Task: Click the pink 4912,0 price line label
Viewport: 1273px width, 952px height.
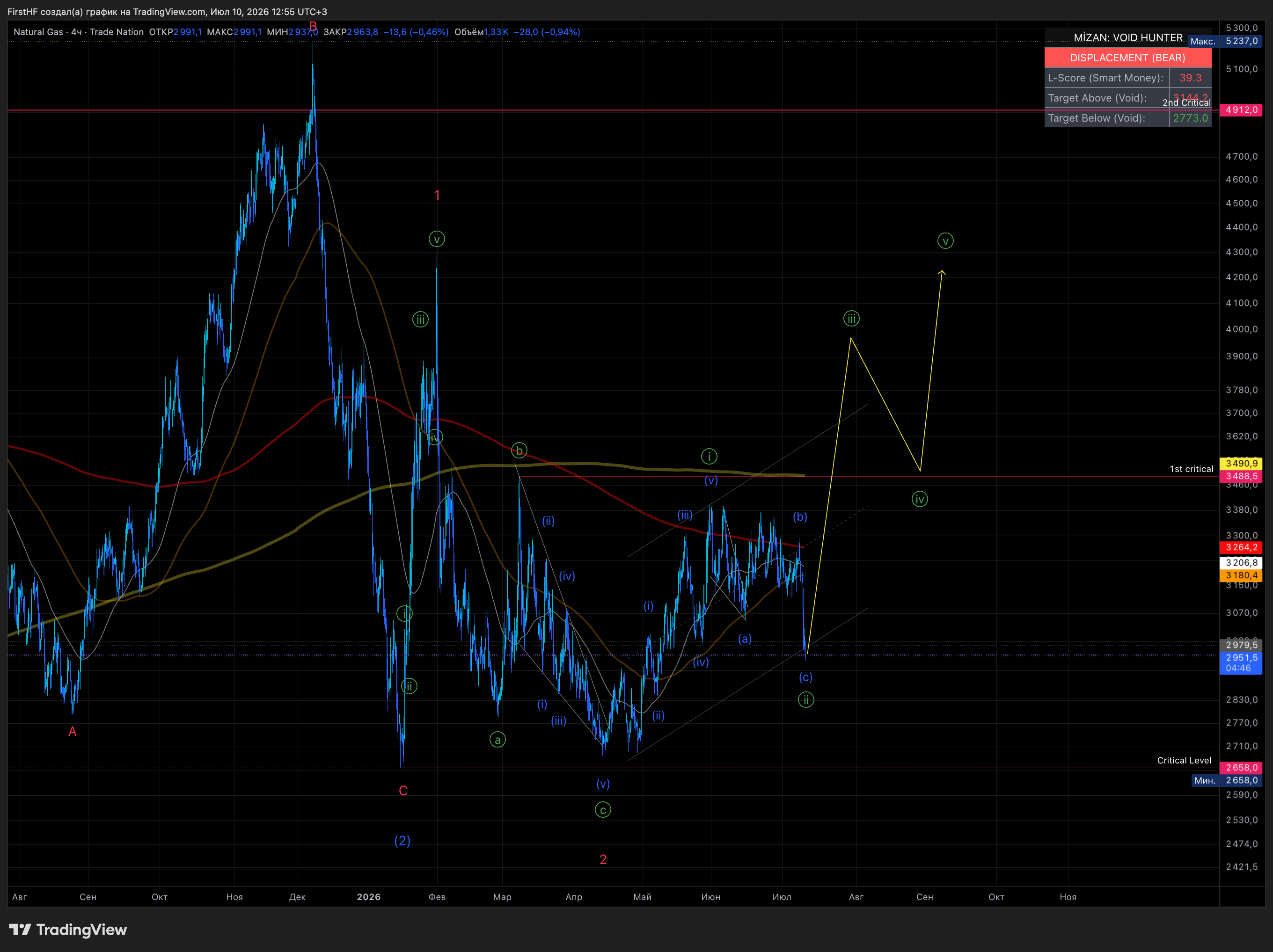Action: click(x=1241, y=110)
